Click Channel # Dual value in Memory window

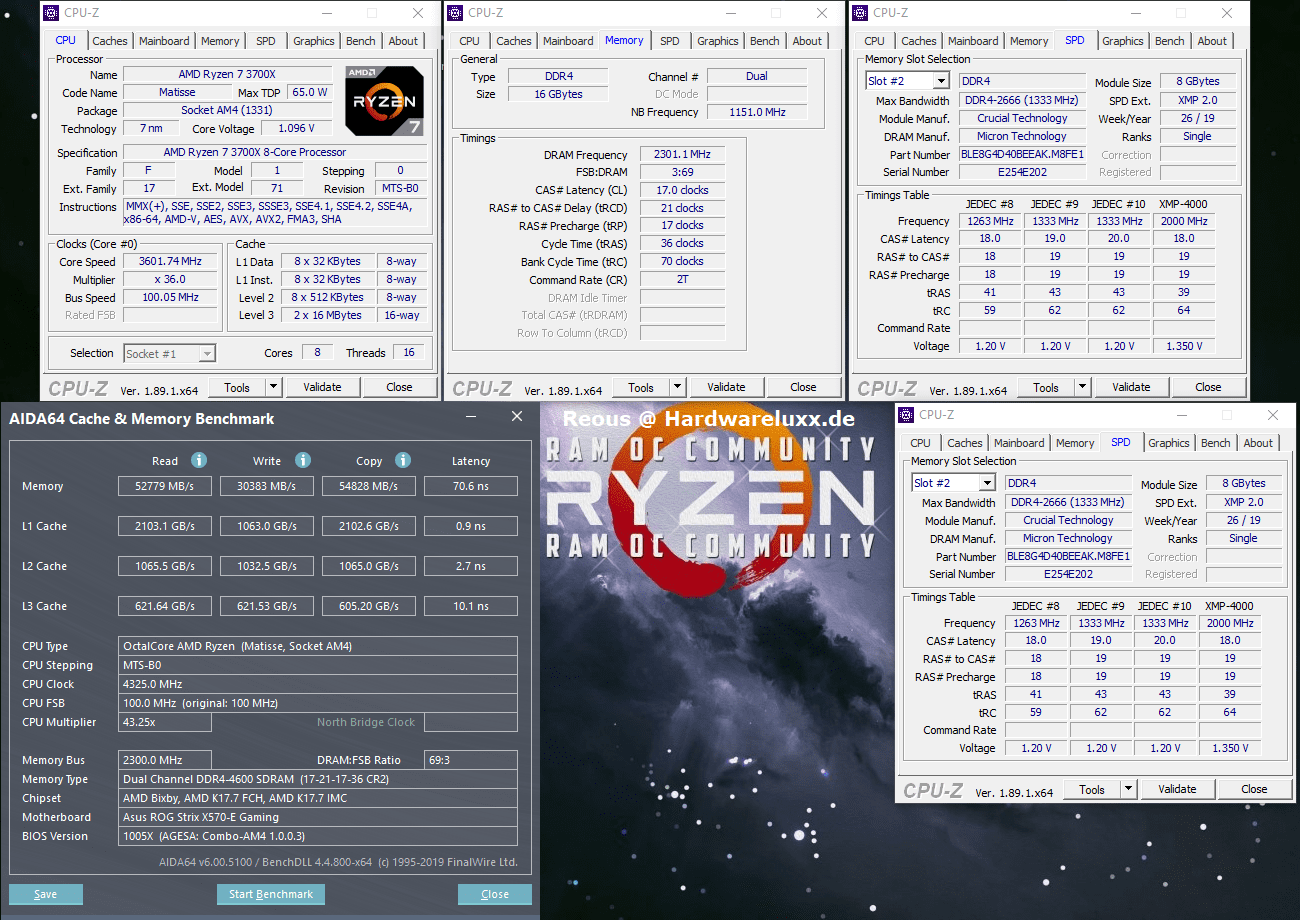click(757, 76)
